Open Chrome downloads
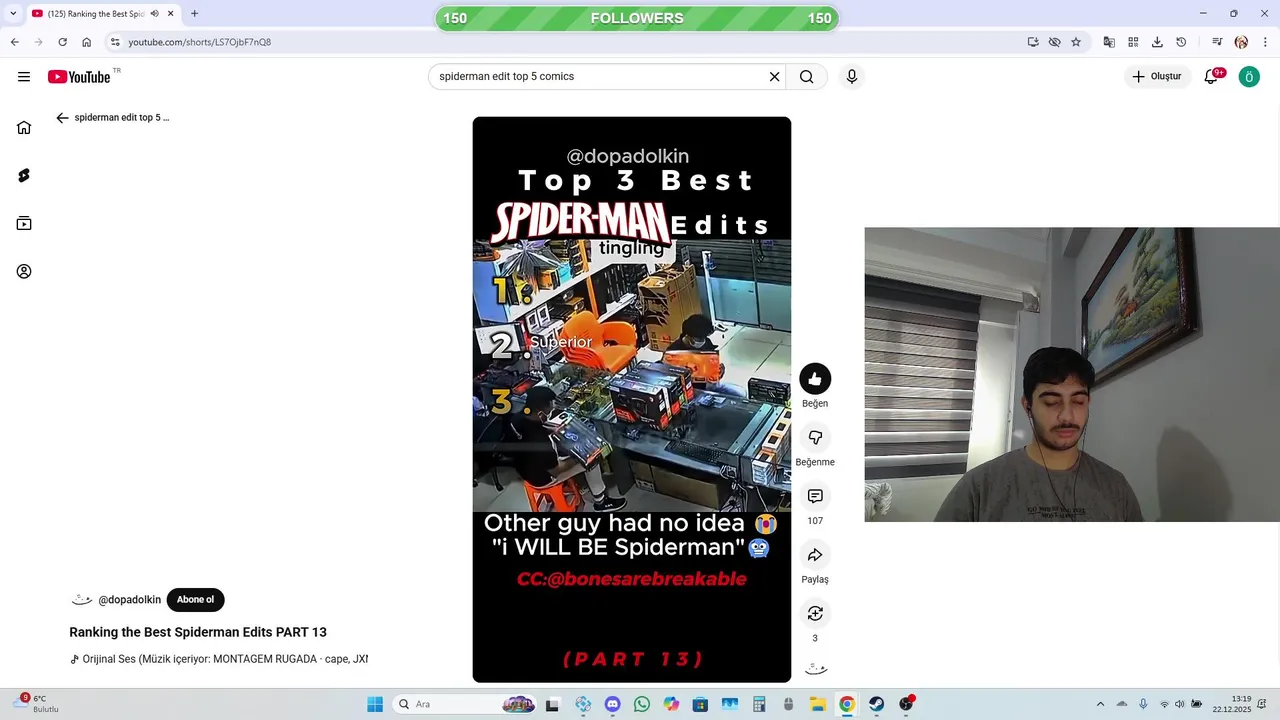The image size is (1280, 720). click(x=1157, y=42)
